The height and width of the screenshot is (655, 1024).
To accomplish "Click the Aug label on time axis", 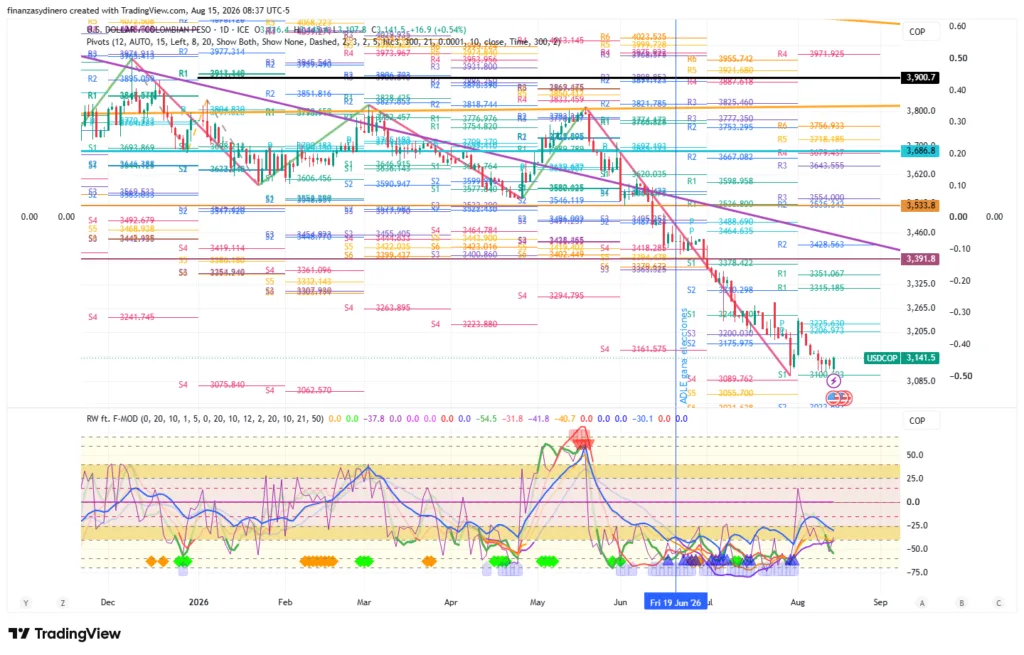I will [797, 602].
